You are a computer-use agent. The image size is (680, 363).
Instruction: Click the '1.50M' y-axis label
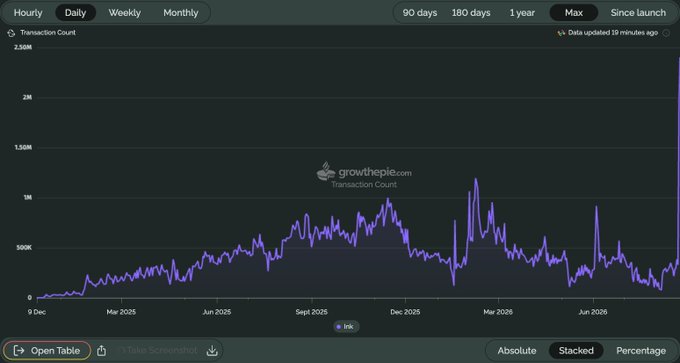[23, 147]
